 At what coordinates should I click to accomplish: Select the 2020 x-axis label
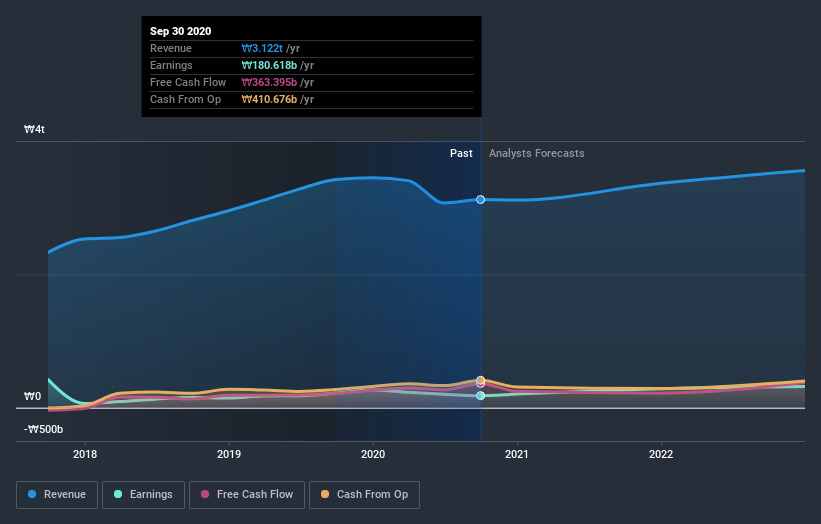coord(373,454)
